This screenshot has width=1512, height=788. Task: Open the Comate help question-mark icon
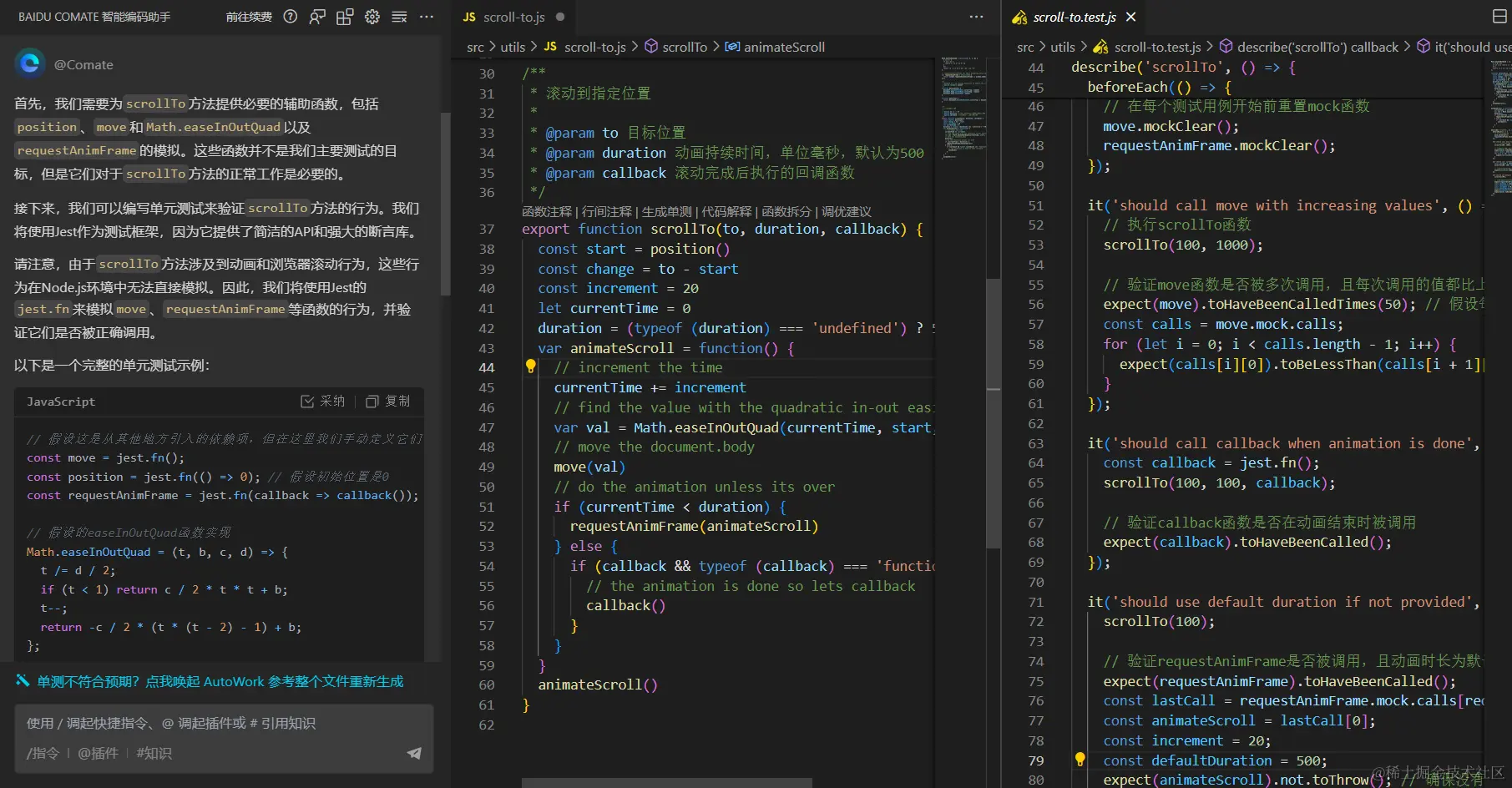pyautogui.click(x=290, y=17)
